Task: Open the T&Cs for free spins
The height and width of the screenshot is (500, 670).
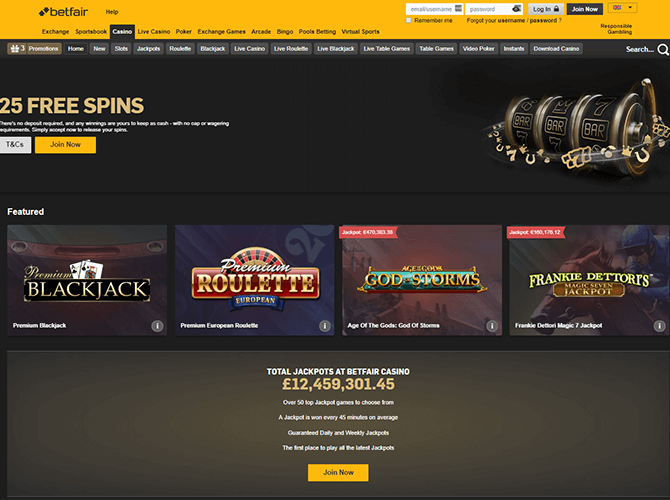Action: pyautogui.click(x=15, y=145)
